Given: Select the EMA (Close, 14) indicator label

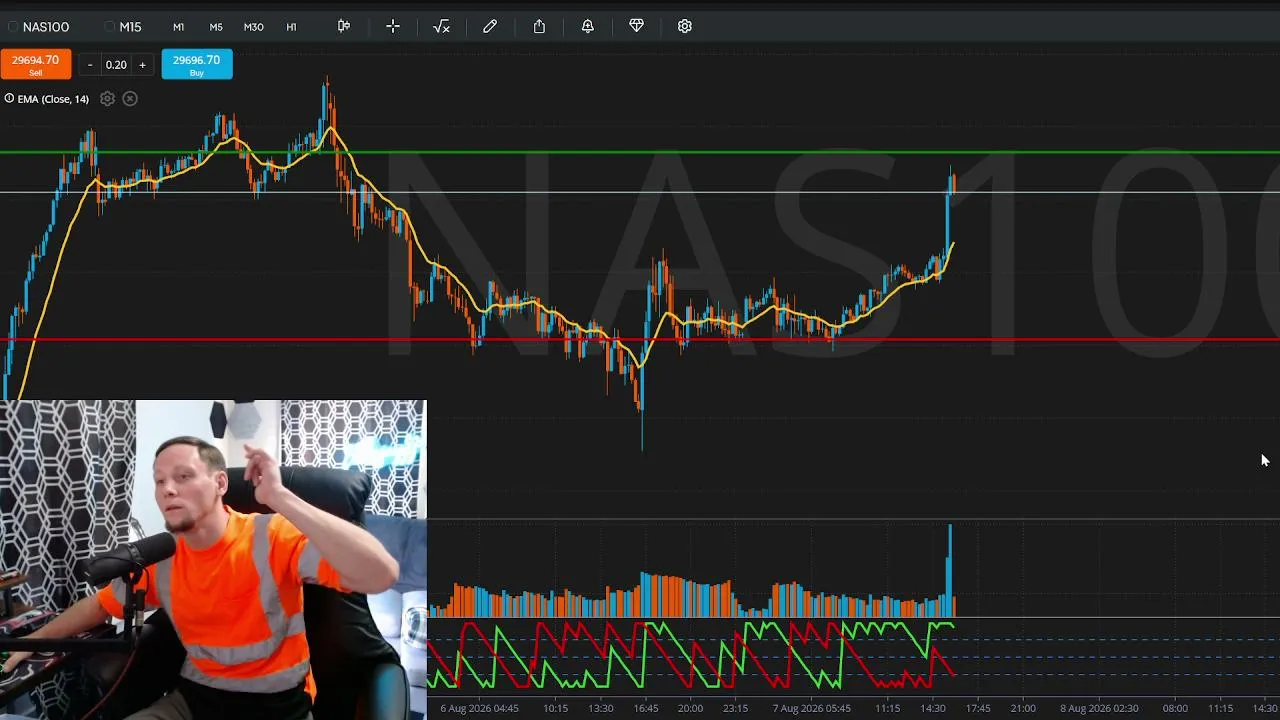Looking at the screenshot, I should [x=53, y=99].
